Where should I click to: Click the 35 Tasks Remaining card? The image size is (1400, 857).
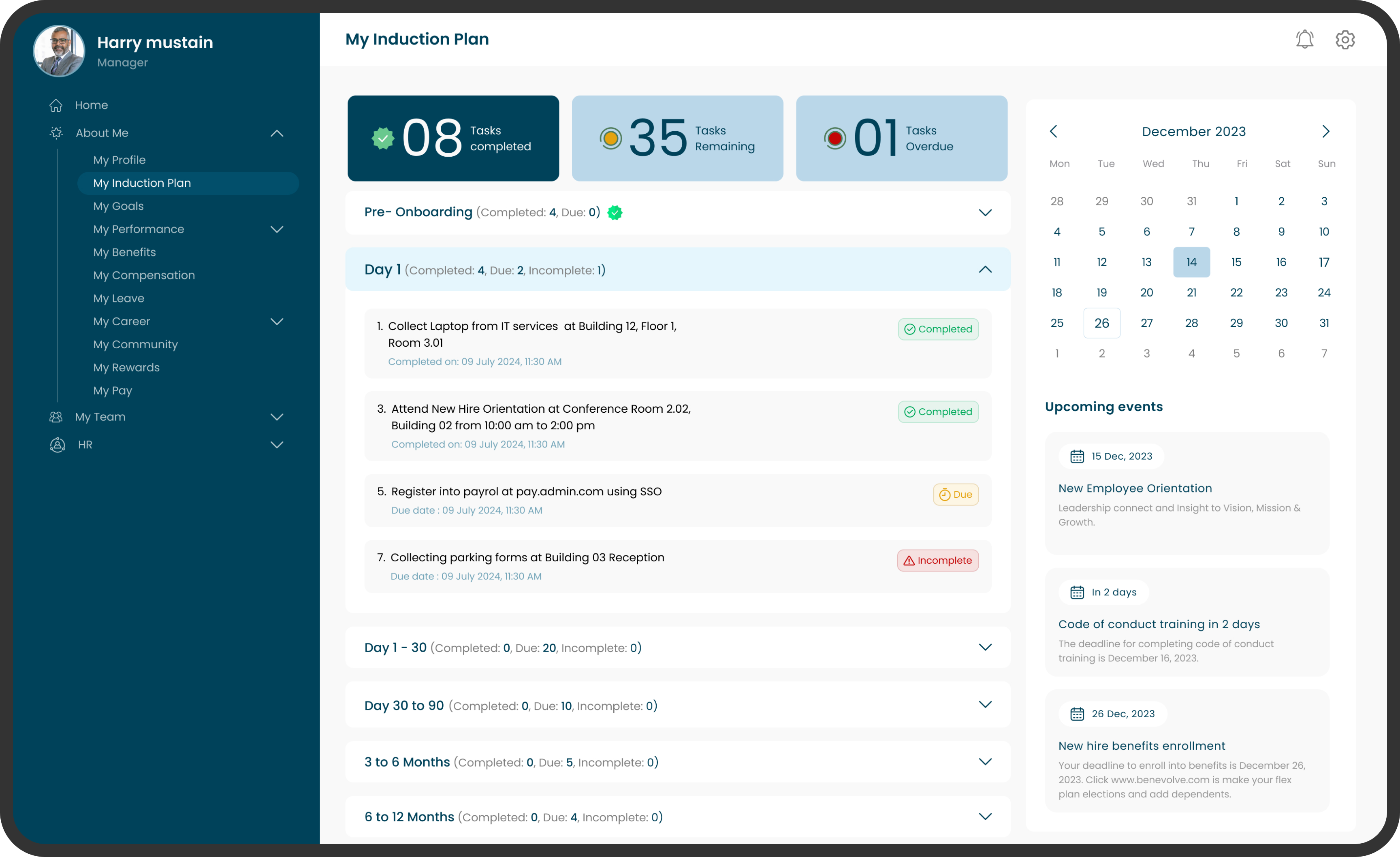pyautogui.click(x=677, y=138)
